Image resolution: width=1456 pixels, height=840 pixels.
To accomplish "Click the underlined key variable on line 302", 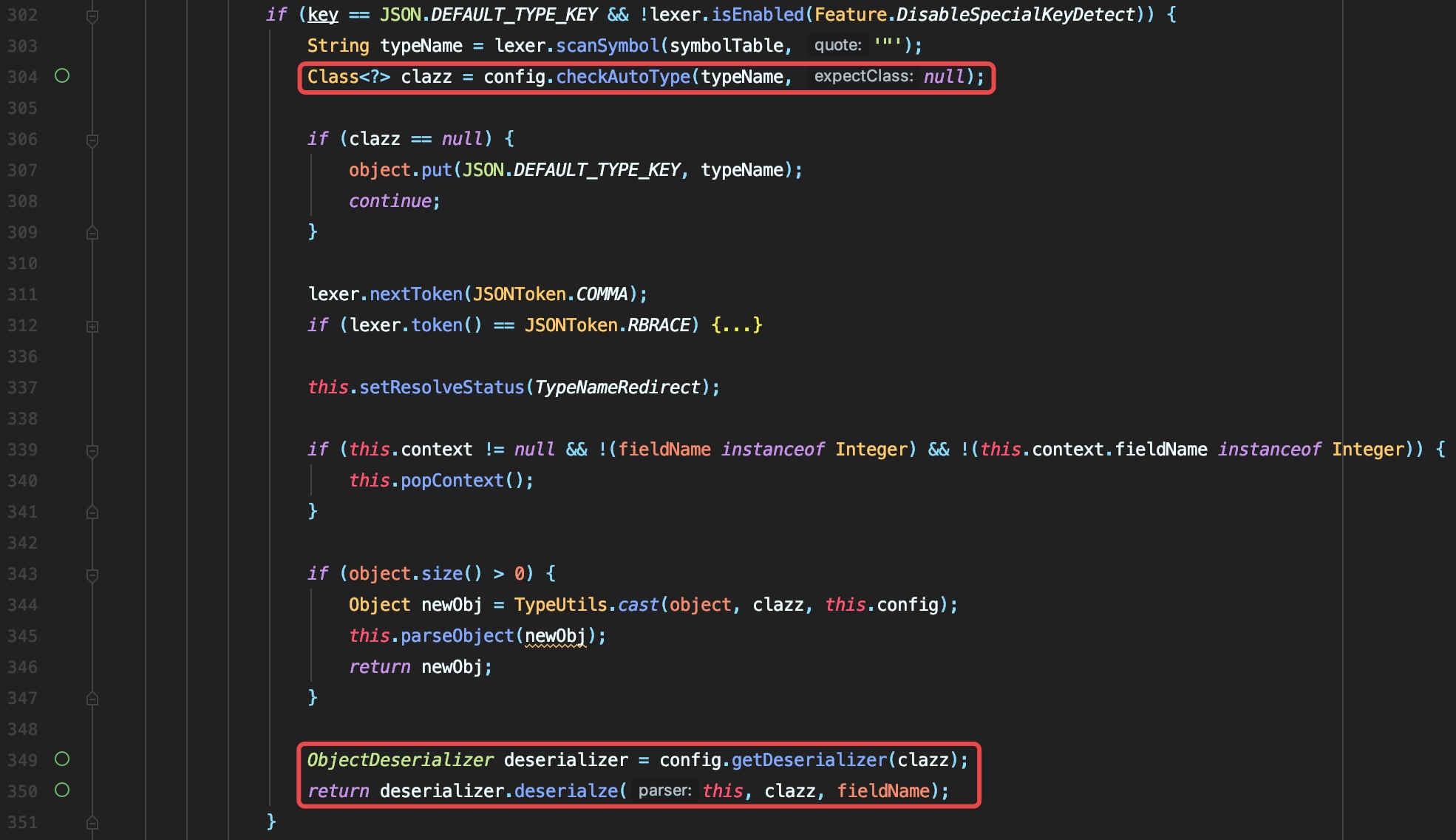I will pyautogui.click(x=323, y=15).
